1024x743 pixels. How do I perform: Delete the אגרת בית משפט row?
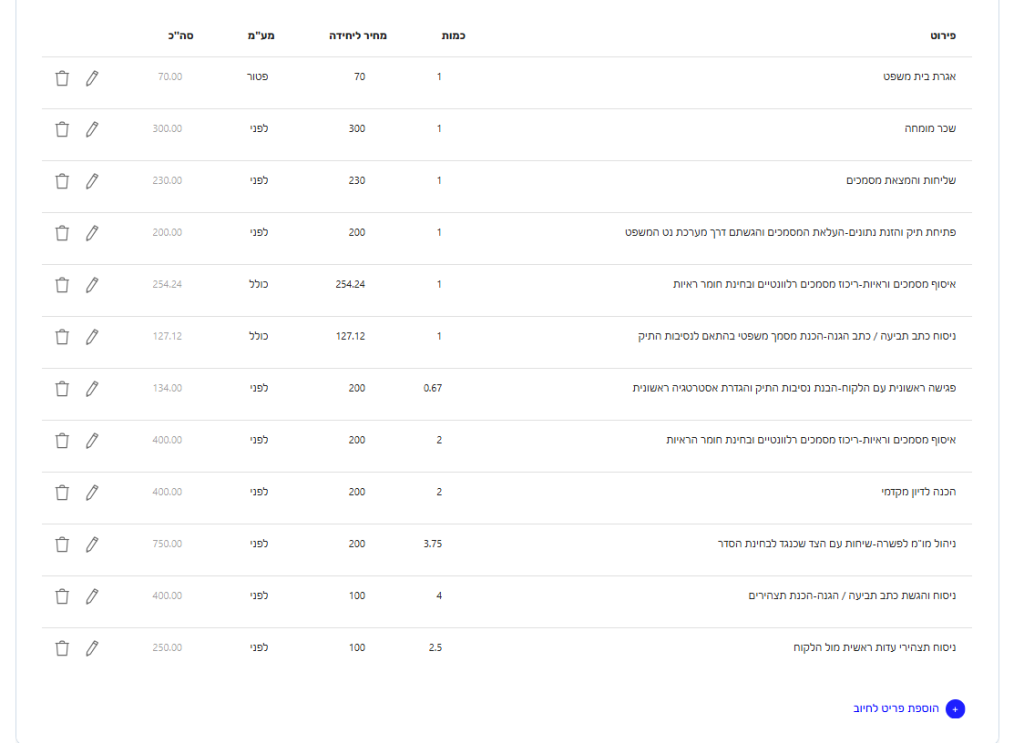click(62, 78)
